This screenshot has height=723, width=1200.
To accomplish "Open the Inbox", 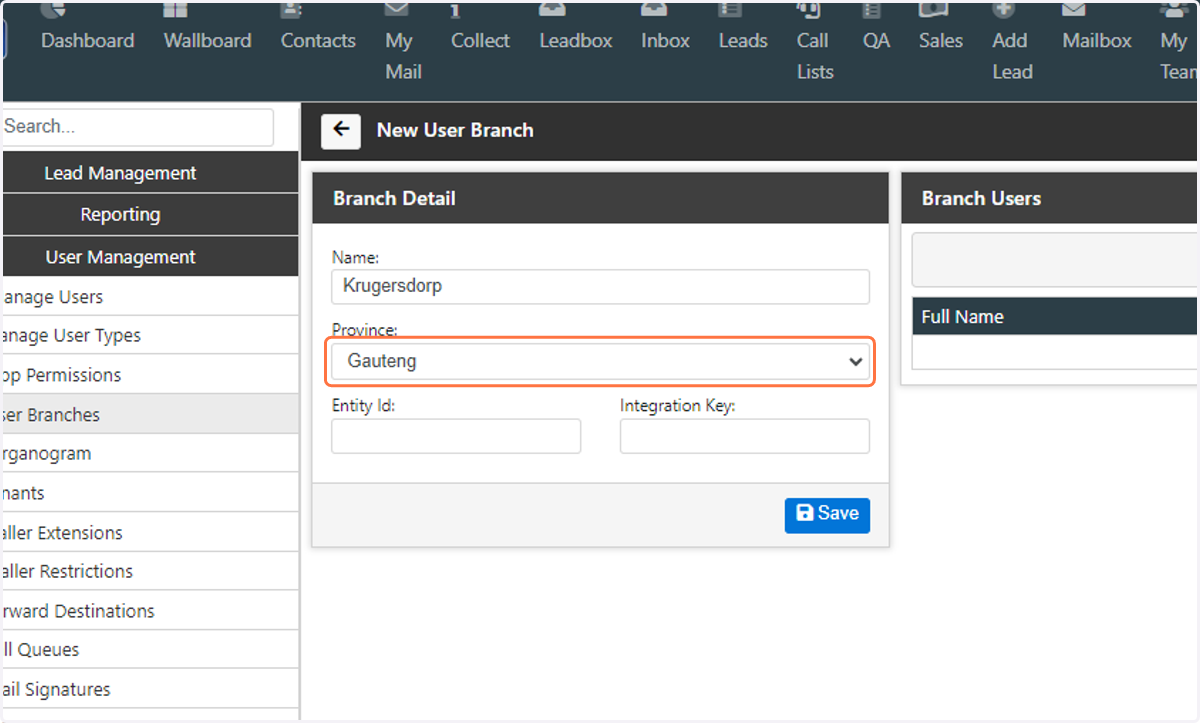I will (x=666, y=41).
